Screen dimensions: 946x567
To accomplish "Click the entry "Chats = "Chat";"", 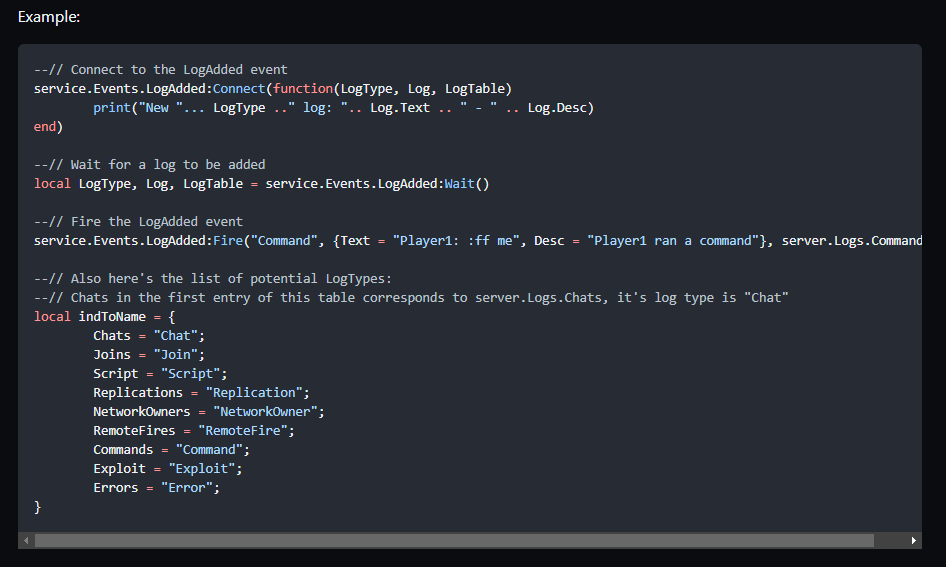I will 149,336.
